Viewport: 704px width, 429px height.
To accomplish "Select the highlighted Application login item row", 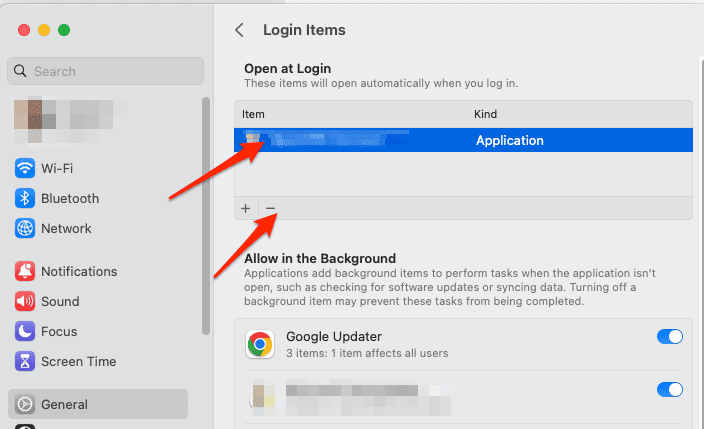I will (x=463, y=140).
